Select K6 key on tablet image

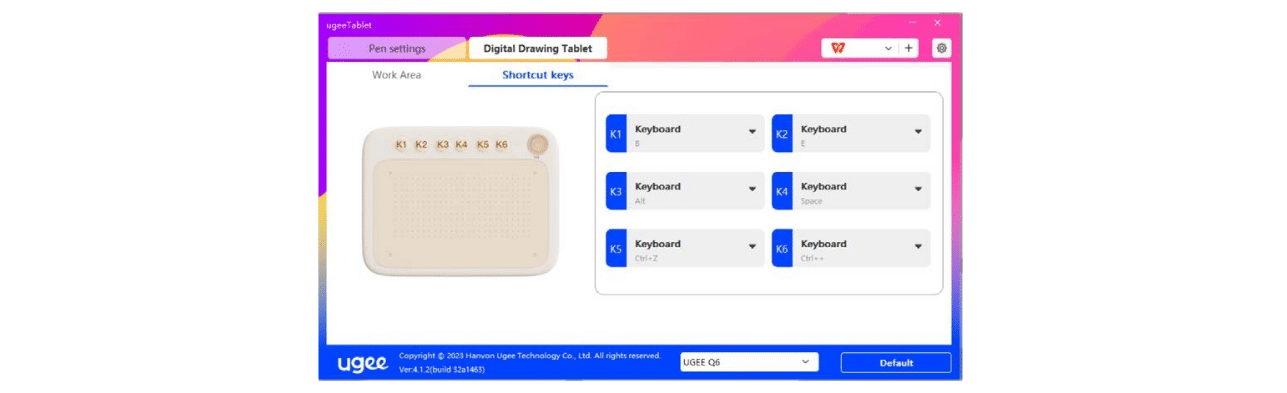502,144
